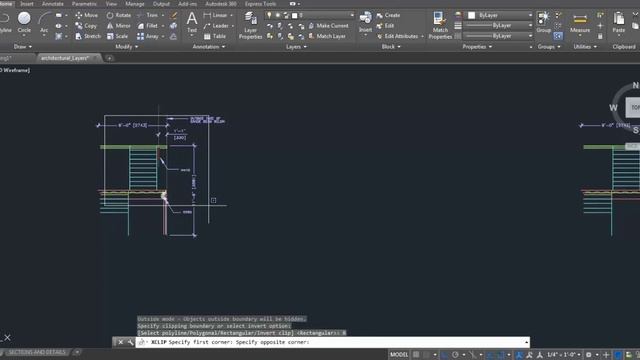This screenshot has height=360, width=640.
Task: Click Edit Attributes button
Action: coord(398,36)
